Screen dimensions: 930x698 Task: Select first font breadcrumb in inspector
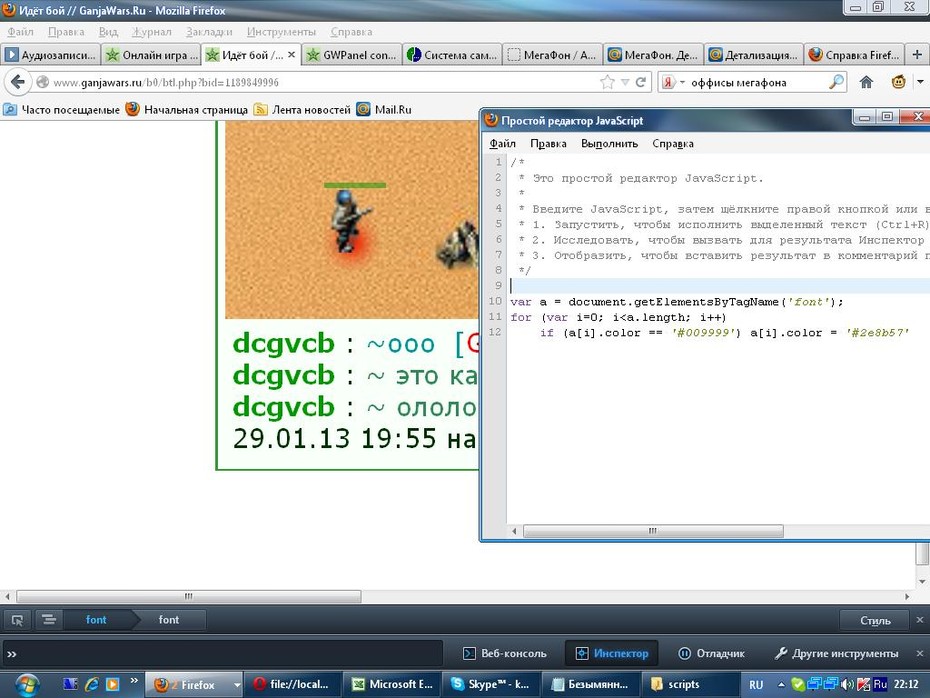click(95, 620)
